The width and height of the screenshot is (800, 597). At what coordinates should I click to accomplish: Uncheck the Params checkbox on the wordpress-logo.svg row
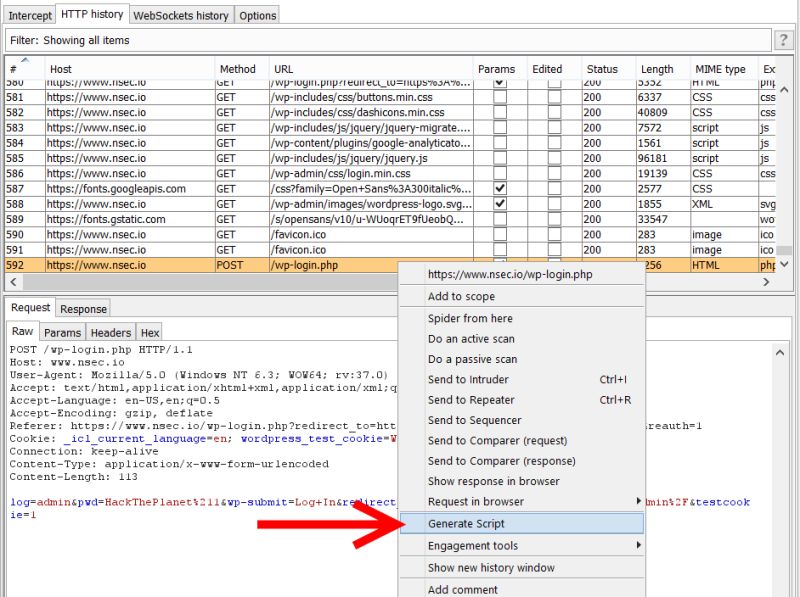[498, 203]
